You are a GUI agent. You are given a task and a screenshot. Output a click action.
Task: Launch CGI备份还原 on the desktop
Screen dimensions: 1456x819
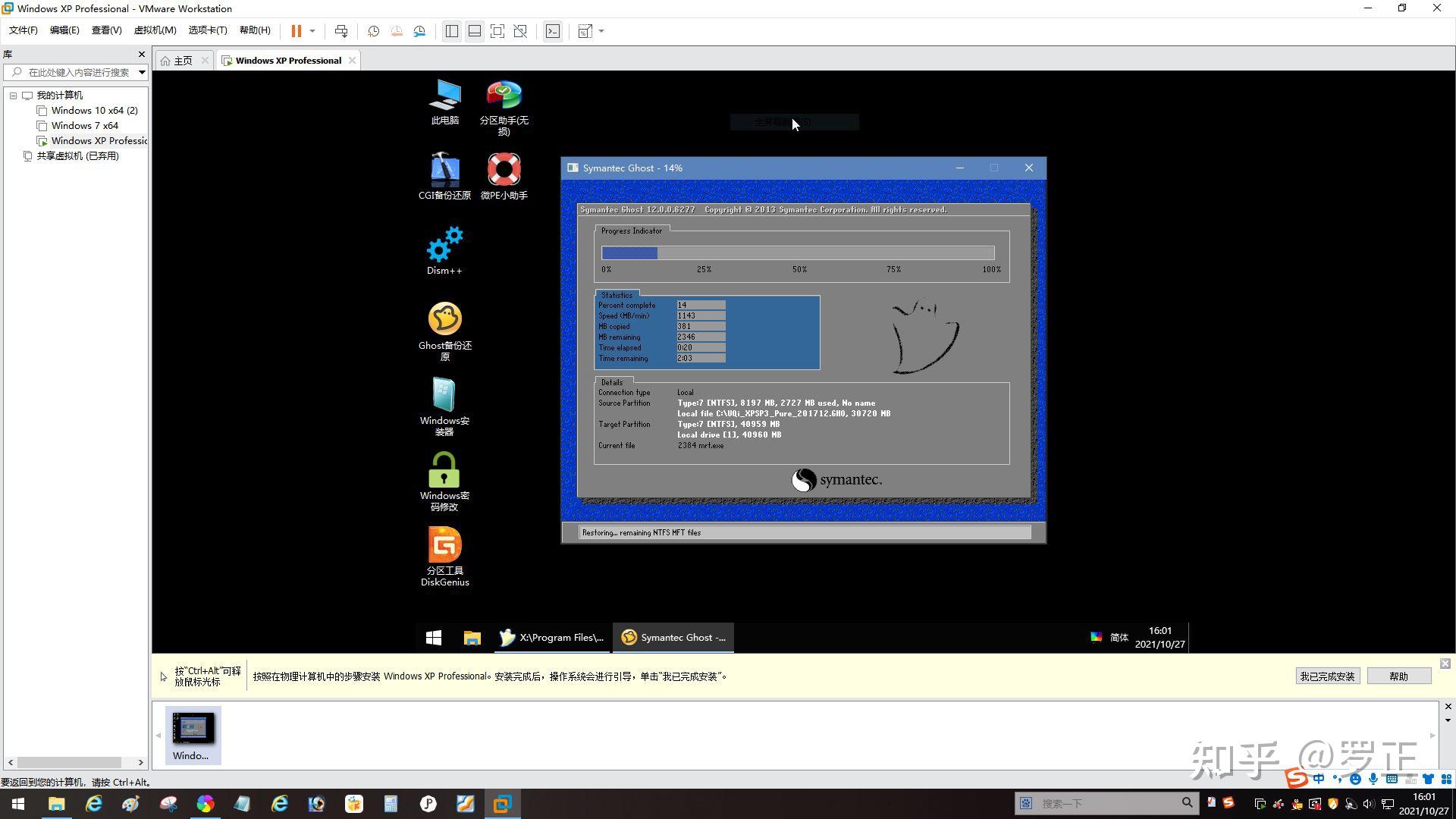(444, 168)
